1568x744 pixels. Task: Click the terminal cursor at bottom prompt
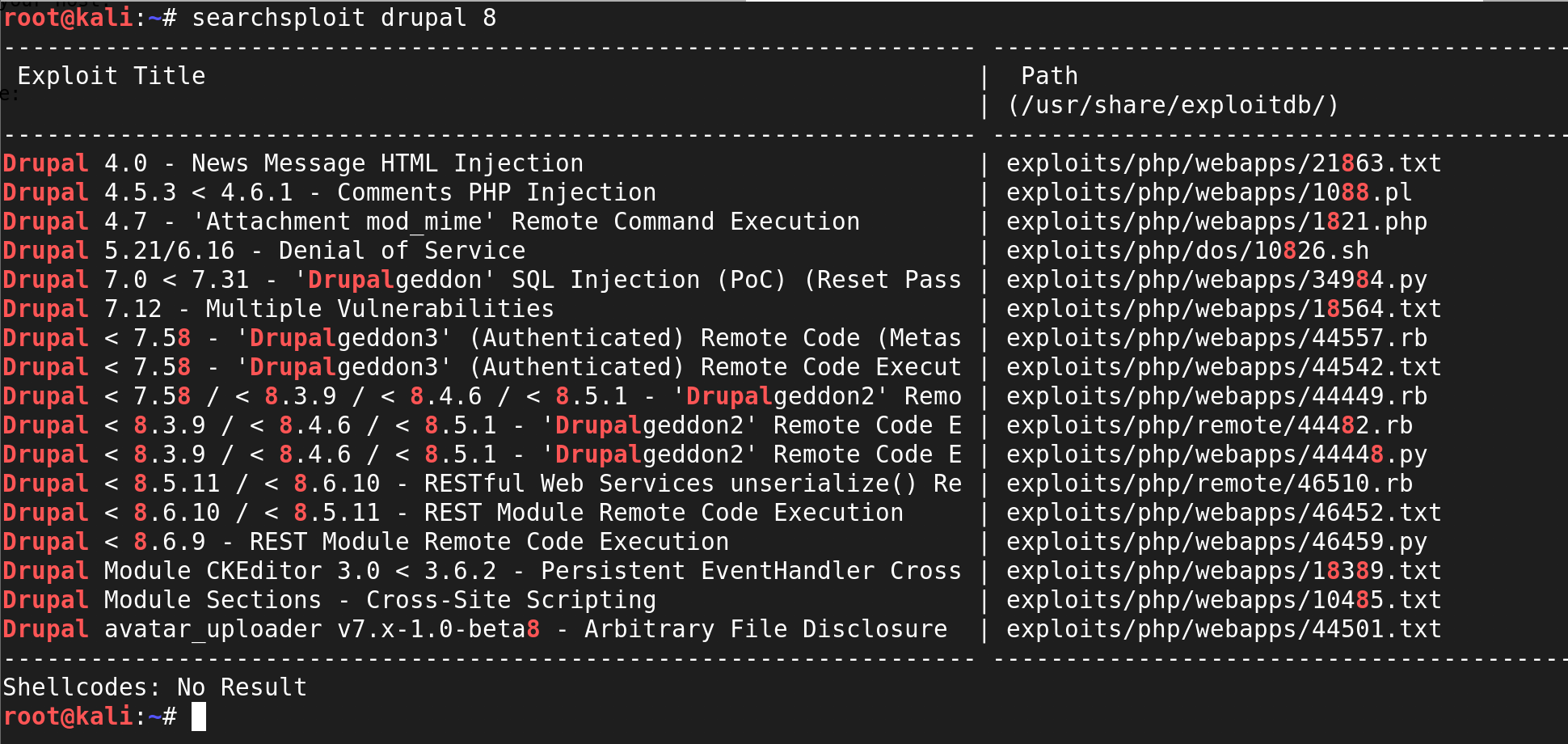(x=199, y=717)
